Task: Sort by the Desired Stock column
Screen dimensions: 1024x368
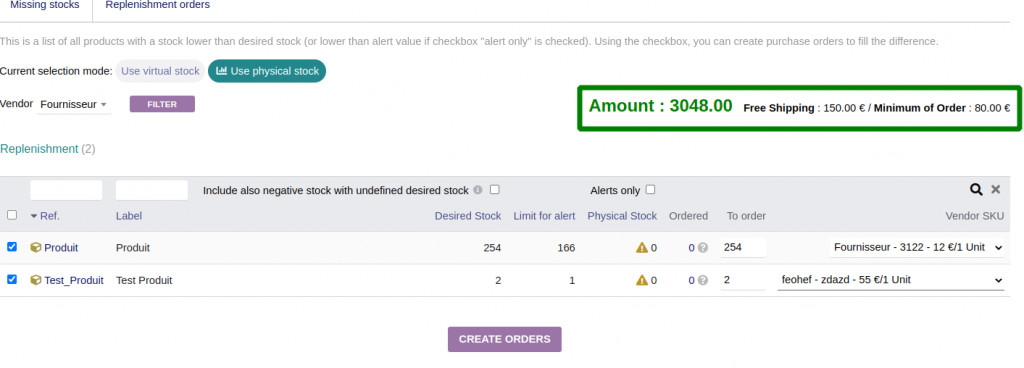Action: (468, 216)
